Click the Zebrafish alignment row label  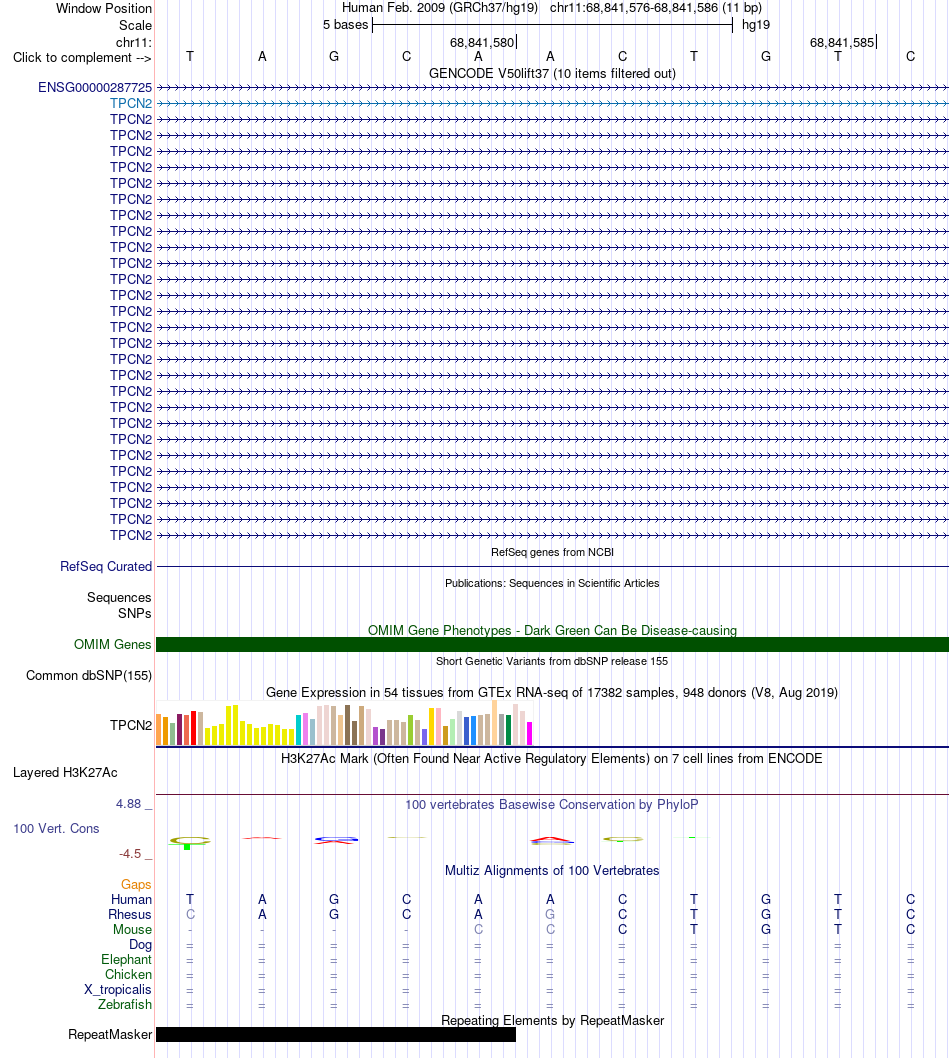click(x=125, y=1005)
